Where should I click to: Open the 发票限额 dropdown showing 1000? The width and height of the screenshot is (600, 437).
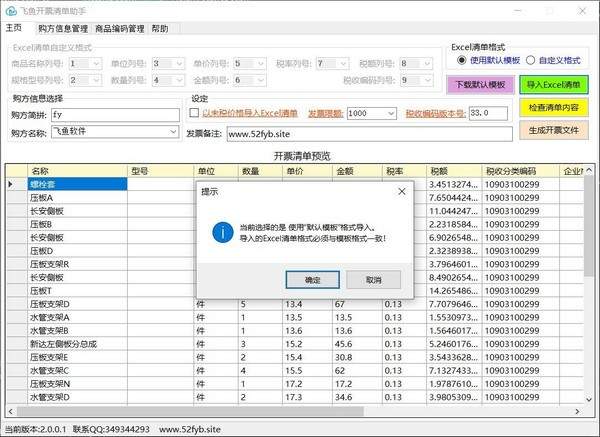(390, 114)
